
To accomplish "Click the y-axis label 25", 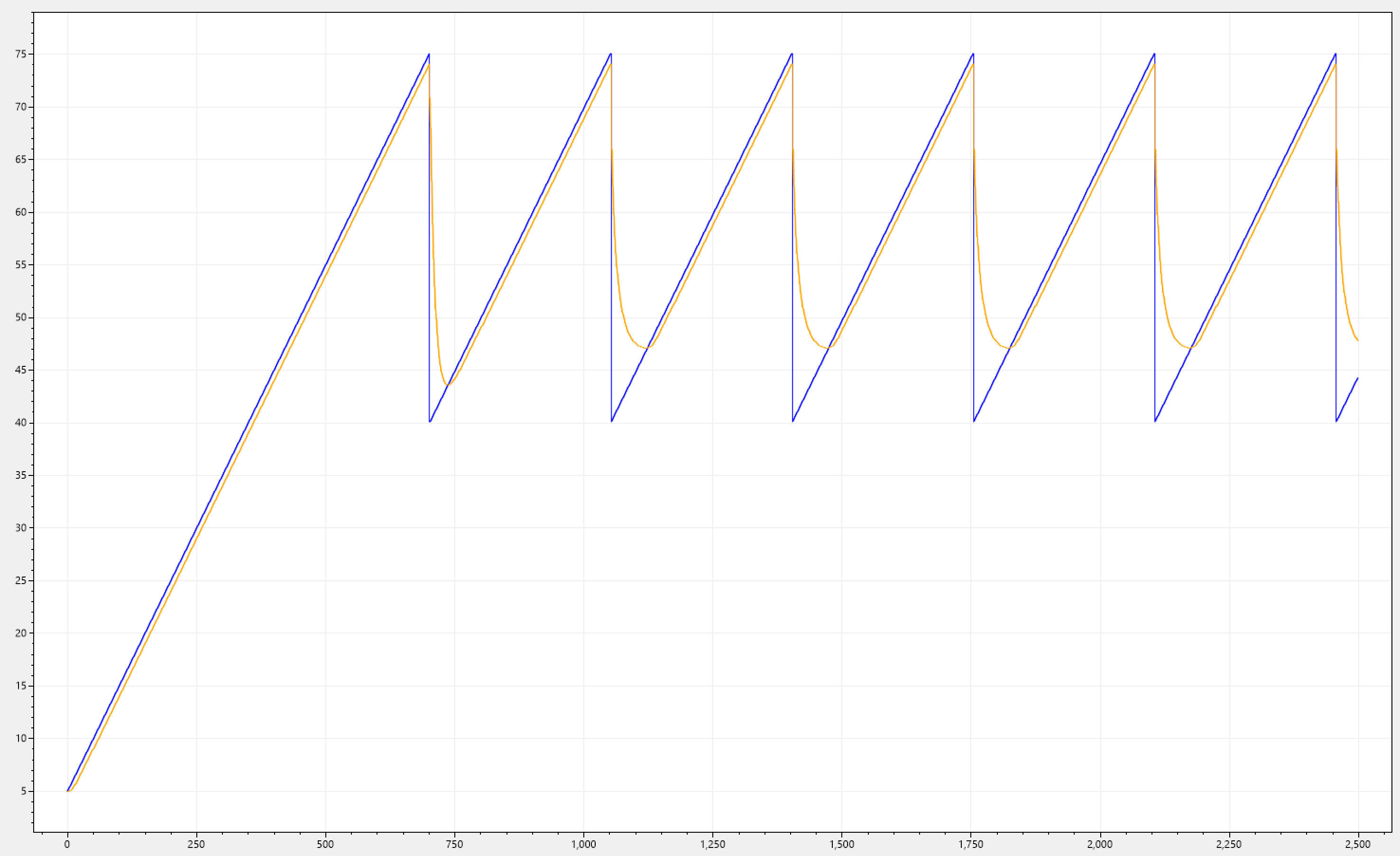I will tap(21, 580).
